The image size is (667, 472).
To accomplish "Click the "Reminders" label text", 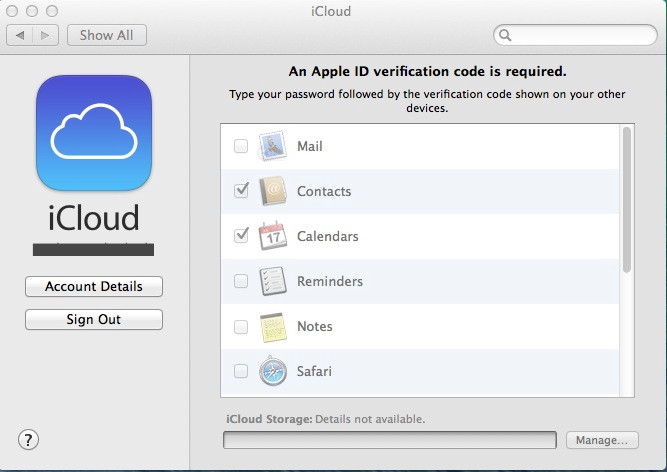I will pos(330,281).
